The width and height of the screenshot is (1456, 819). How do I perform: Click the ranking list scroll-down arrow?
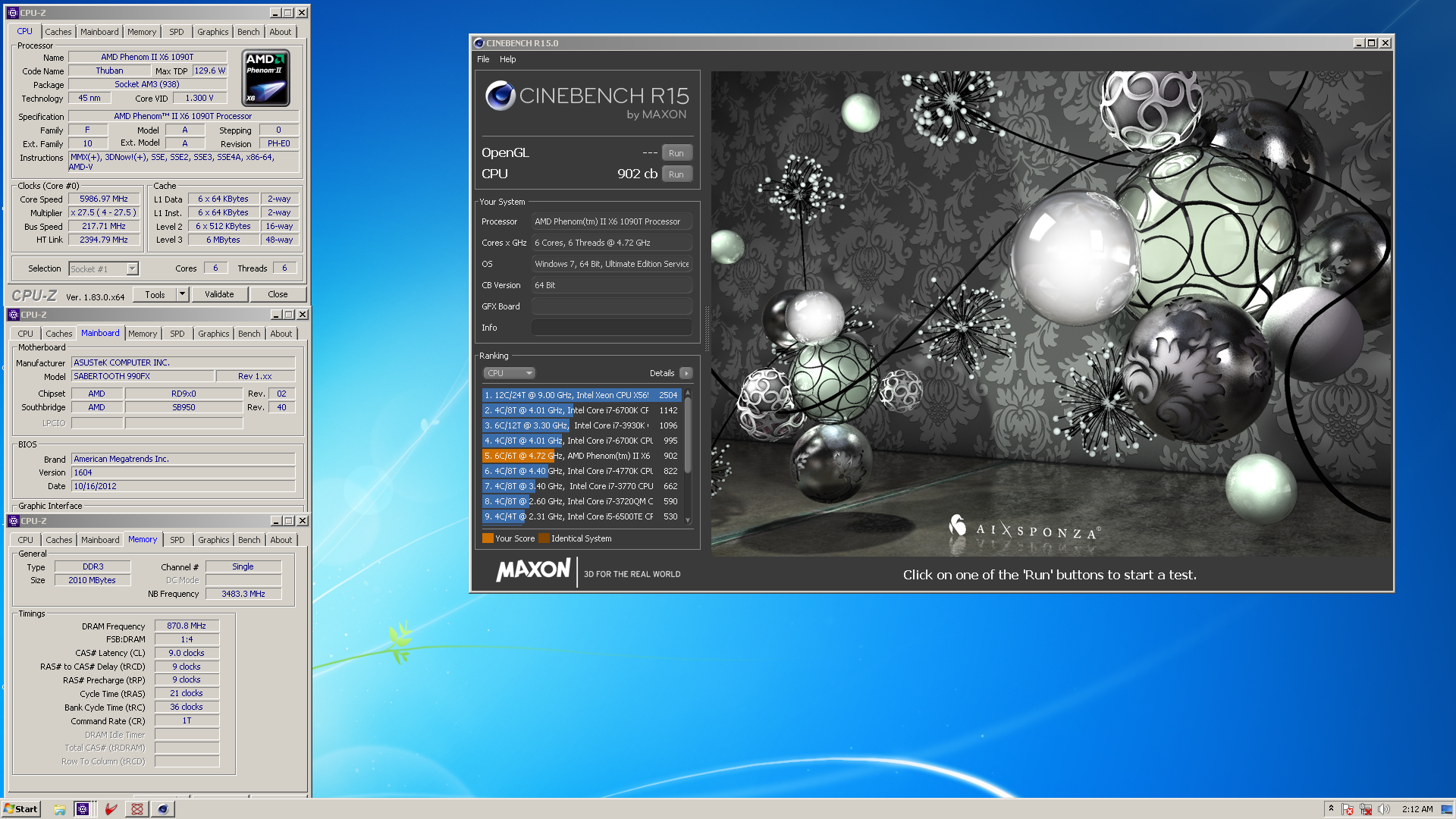pyautogui.click(x=688, y=519)
